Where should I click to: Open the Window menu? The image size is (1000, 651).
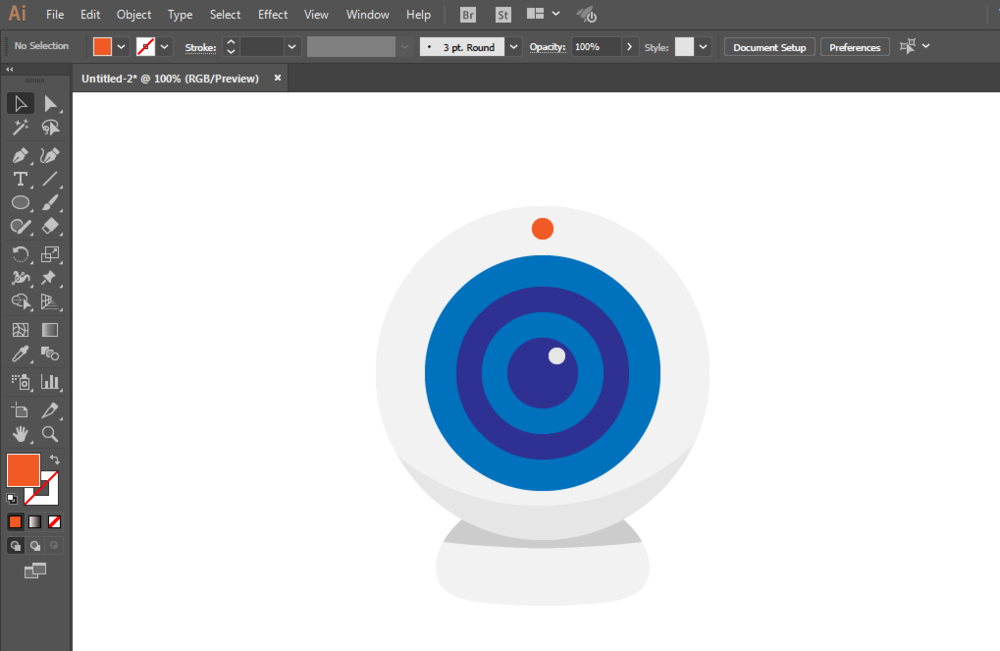click(x=367, y=14)
